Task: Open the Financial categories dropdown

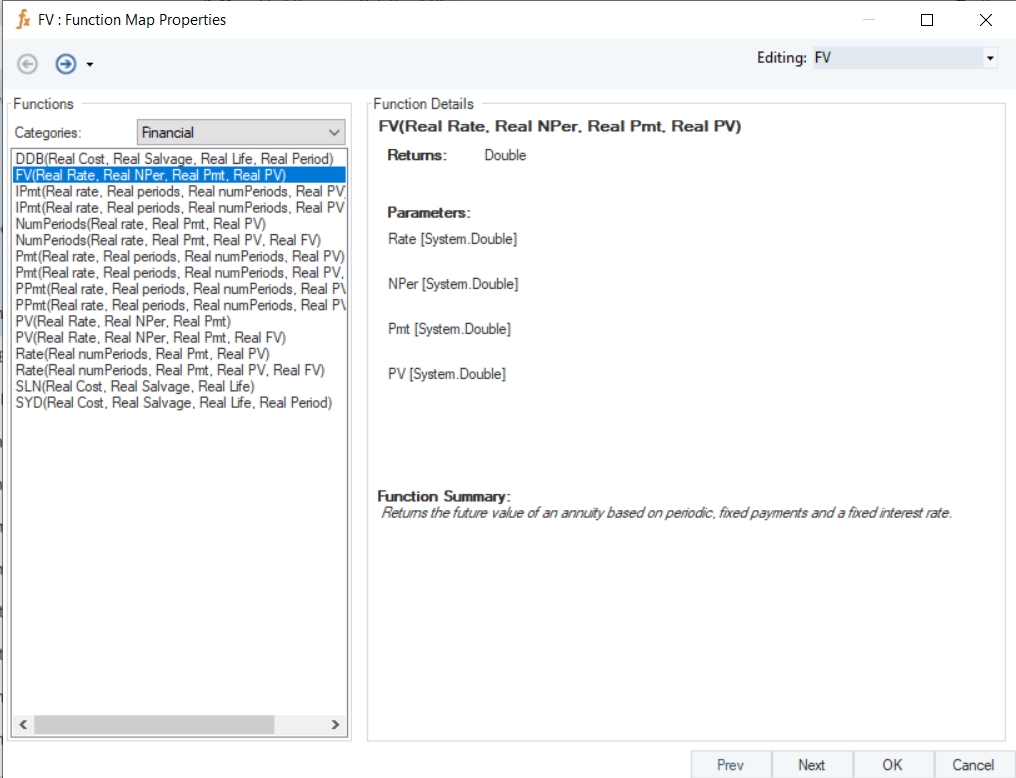Action: (x=240, y=132)
